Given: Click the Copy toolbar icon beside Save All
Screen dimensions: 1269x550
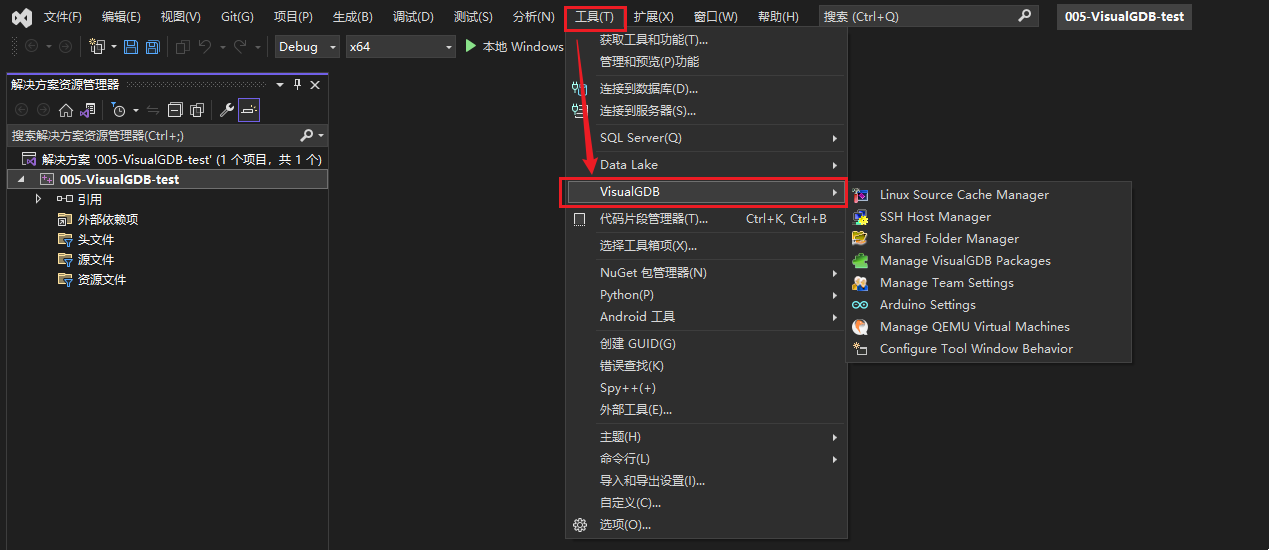Looking at the screenshot, I should pyautogui.click(x=182, y=47).
